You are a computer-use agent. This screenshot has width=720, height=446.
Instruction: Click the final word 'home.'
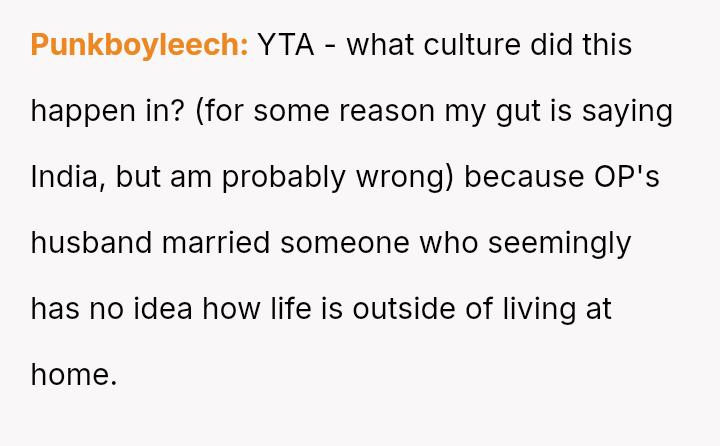pyautogui.click(x=74, y=374)
